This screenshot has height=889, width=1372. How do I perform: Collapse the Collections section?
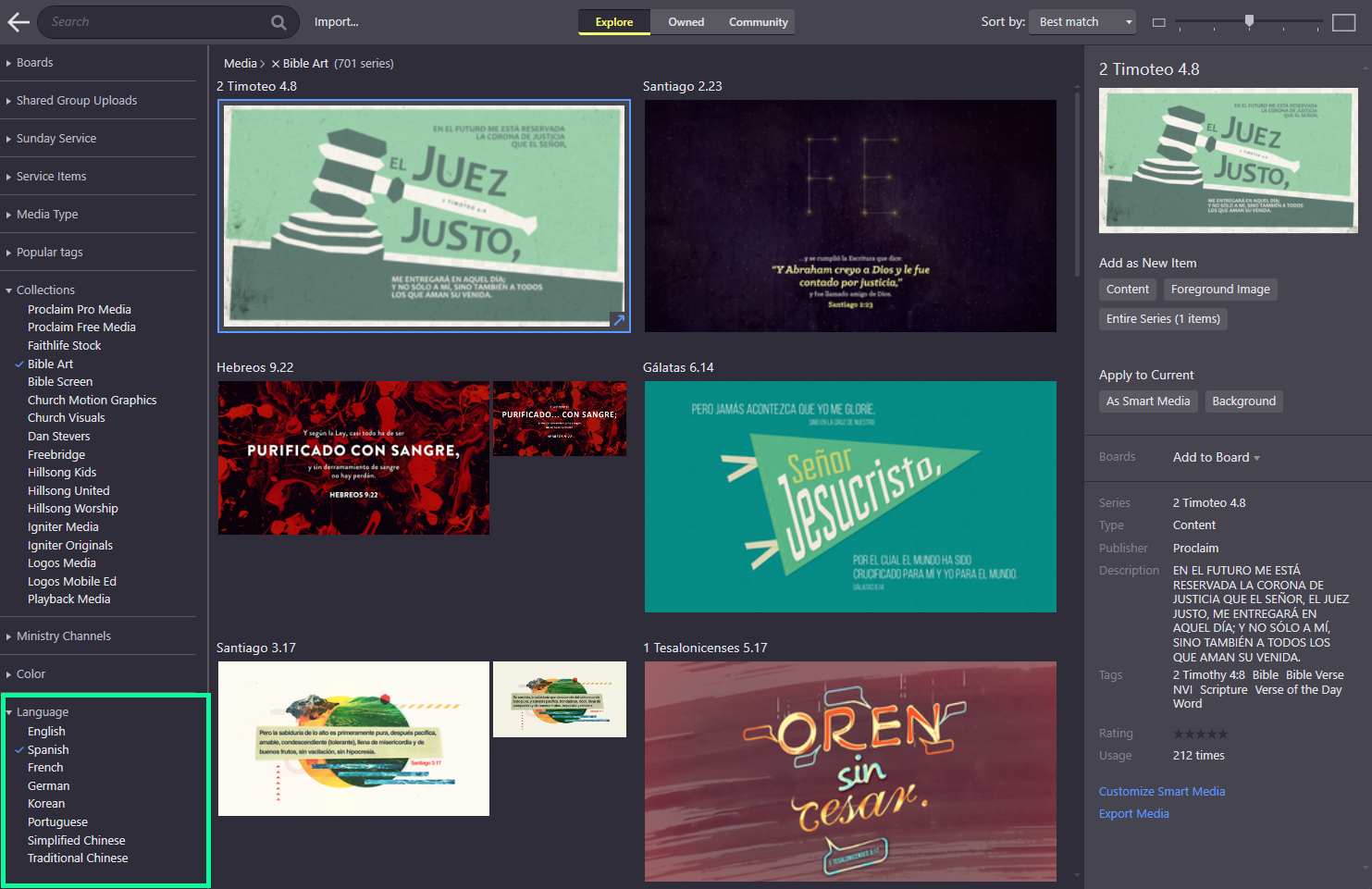click(x=45, y=290)
